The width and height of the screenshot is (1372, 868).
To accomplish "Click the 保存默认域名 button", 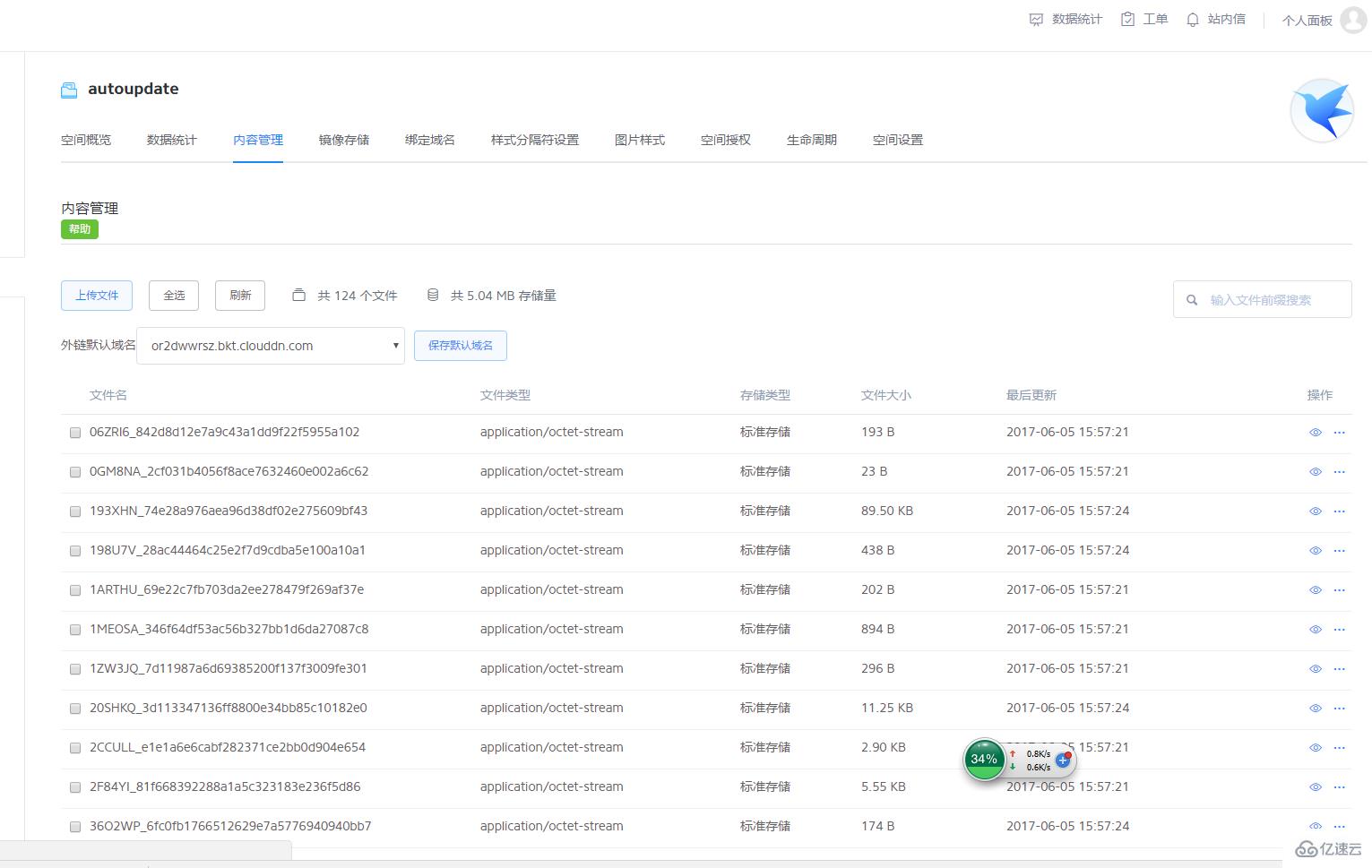I will (x=461, y=346).
